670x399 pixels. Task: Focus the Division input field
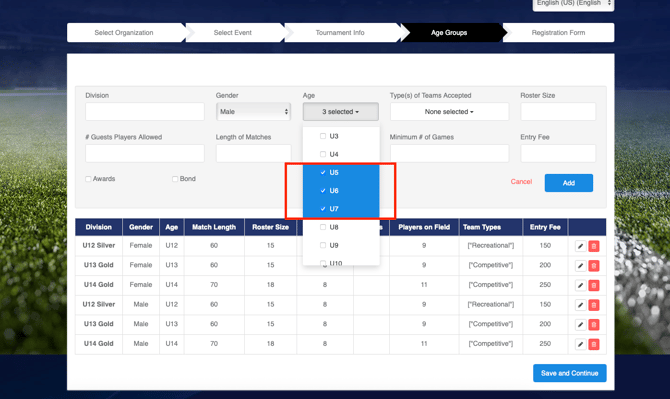[145, 111]
